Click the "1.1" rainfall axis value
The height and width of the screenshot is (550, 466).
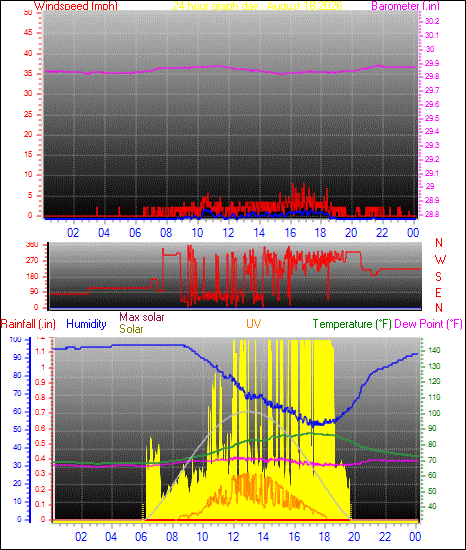coord(40,351)
